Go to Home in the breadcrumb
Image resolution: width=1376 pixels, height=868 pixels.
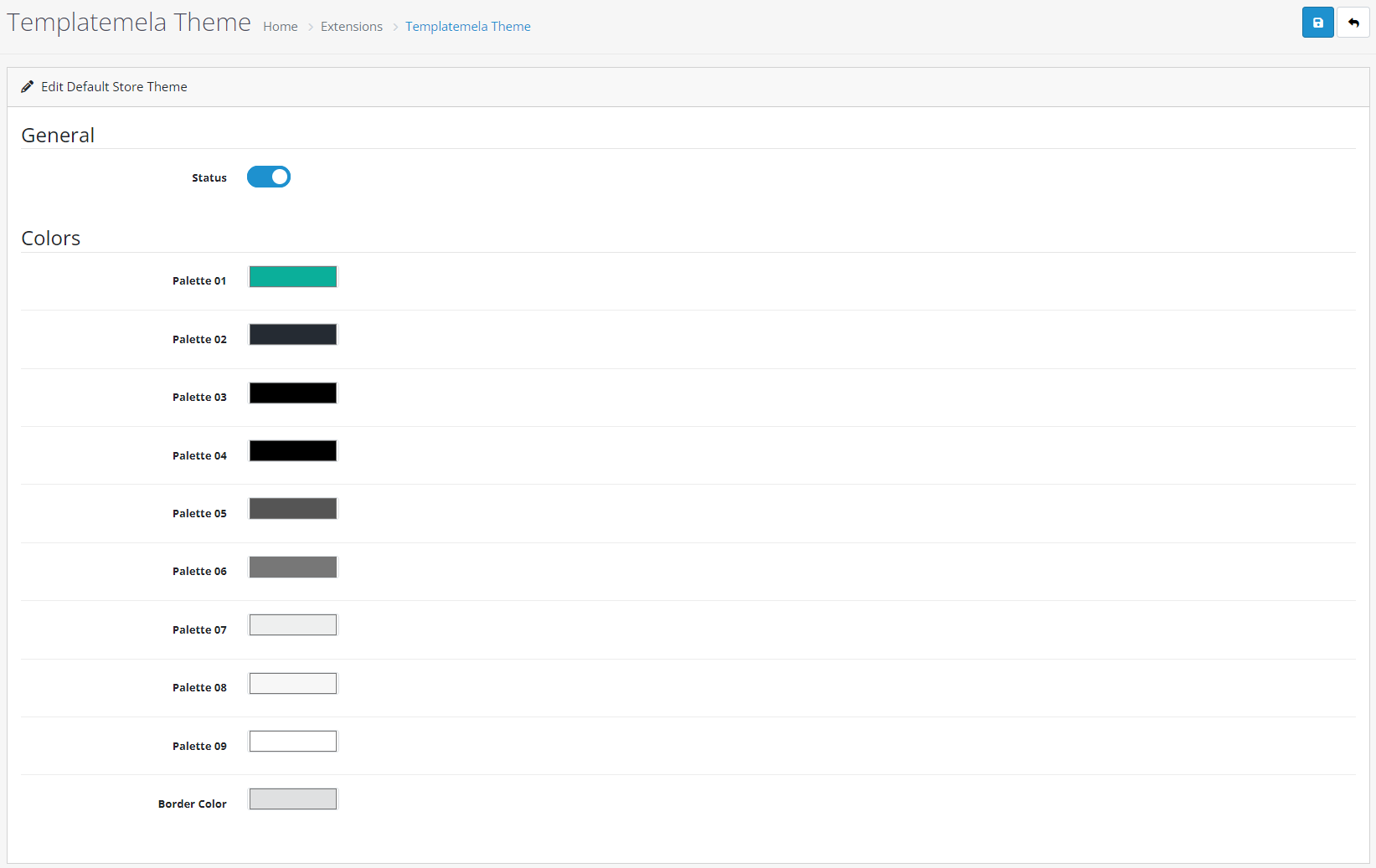point(281,27)
